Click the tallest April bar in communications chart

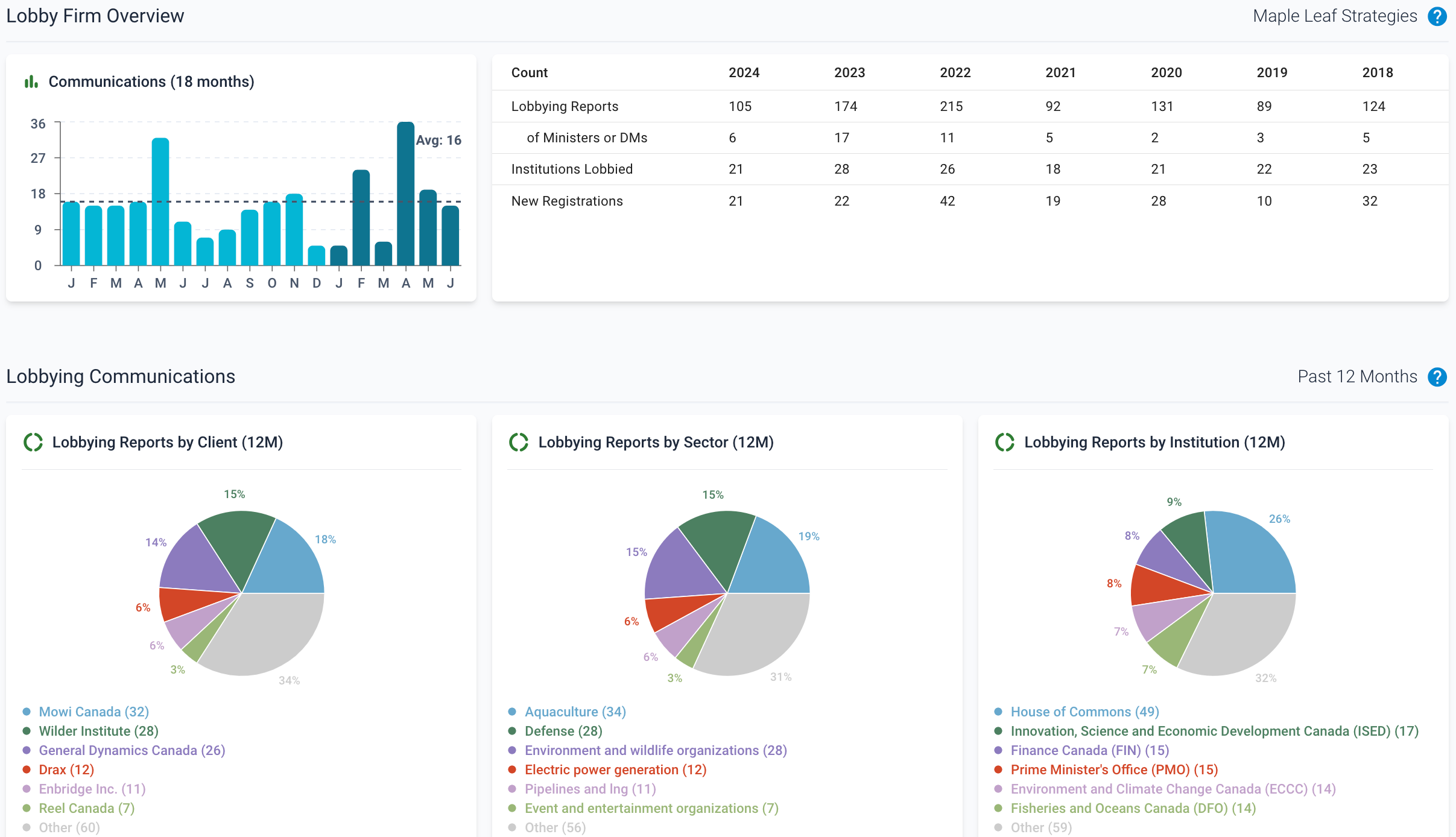click(406, 194)
